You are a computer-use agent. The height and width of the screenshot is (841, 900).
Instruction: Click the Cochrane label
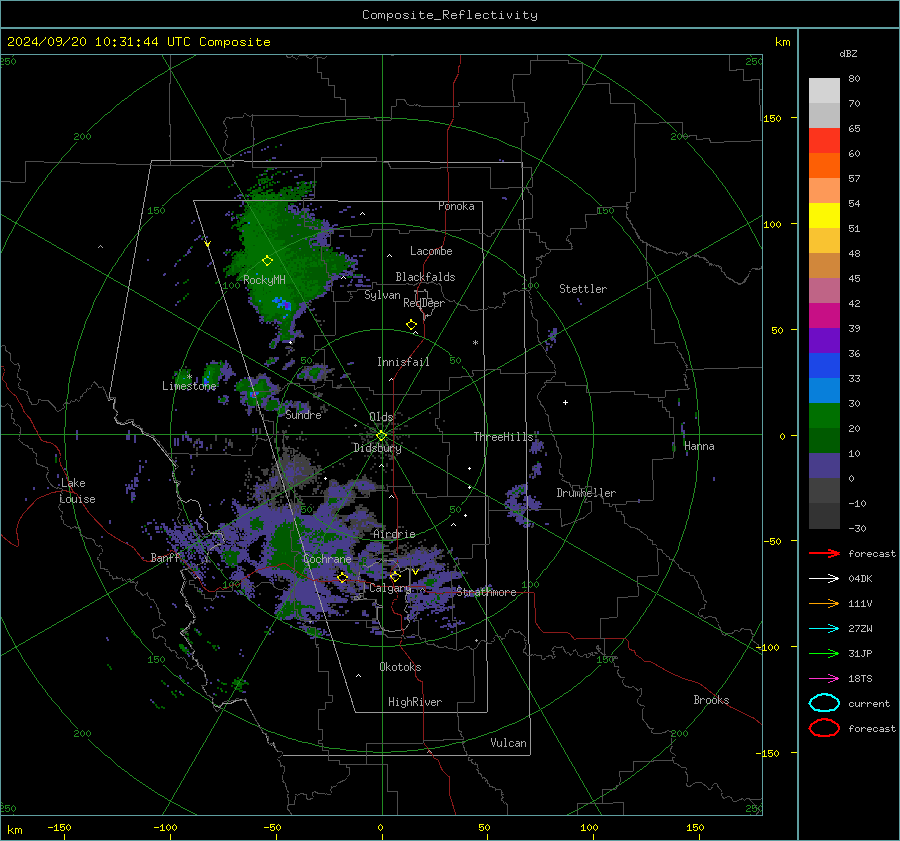click(x=327, y=559)
